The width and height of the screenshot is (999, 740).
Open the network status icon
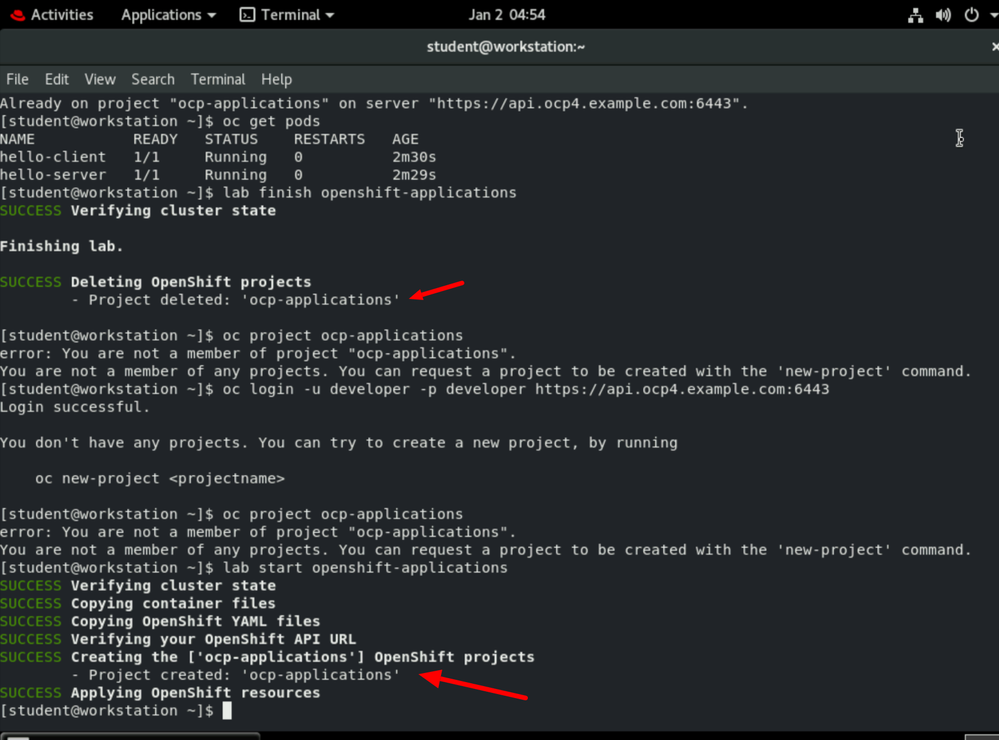[915, 15]
